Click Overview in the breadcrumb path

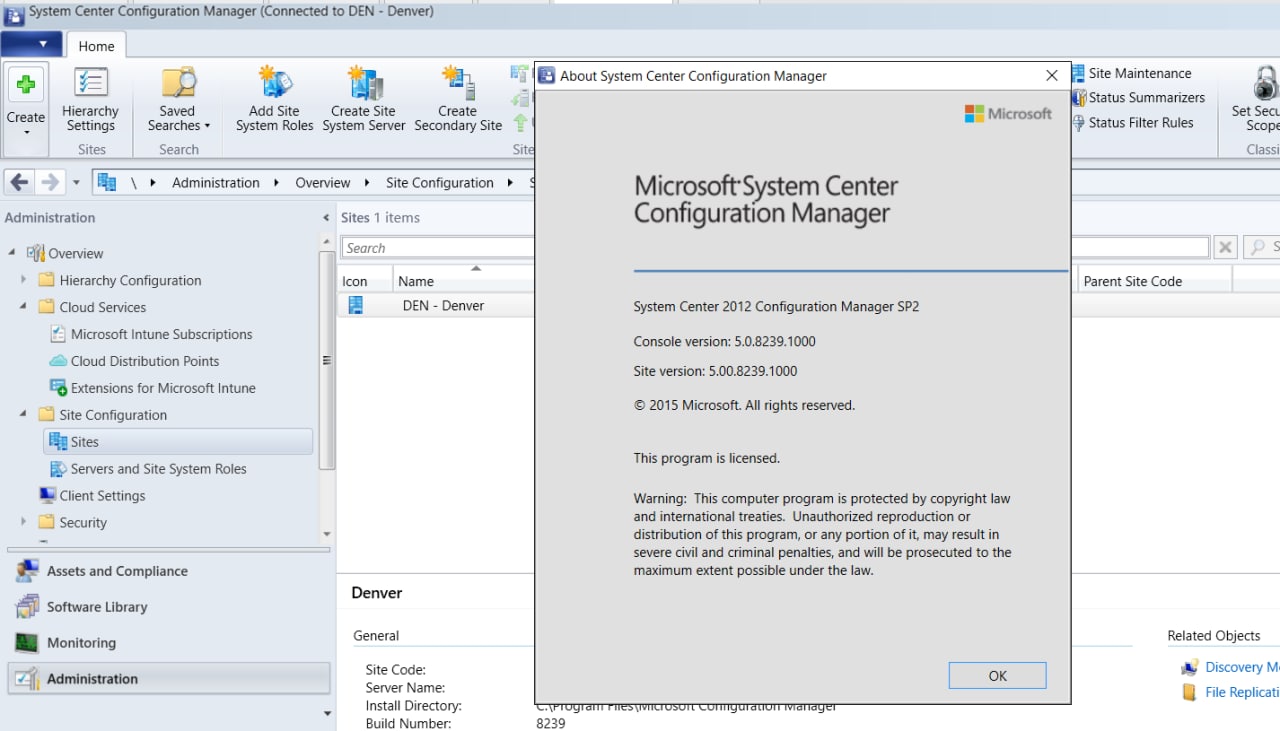point(322,183)
